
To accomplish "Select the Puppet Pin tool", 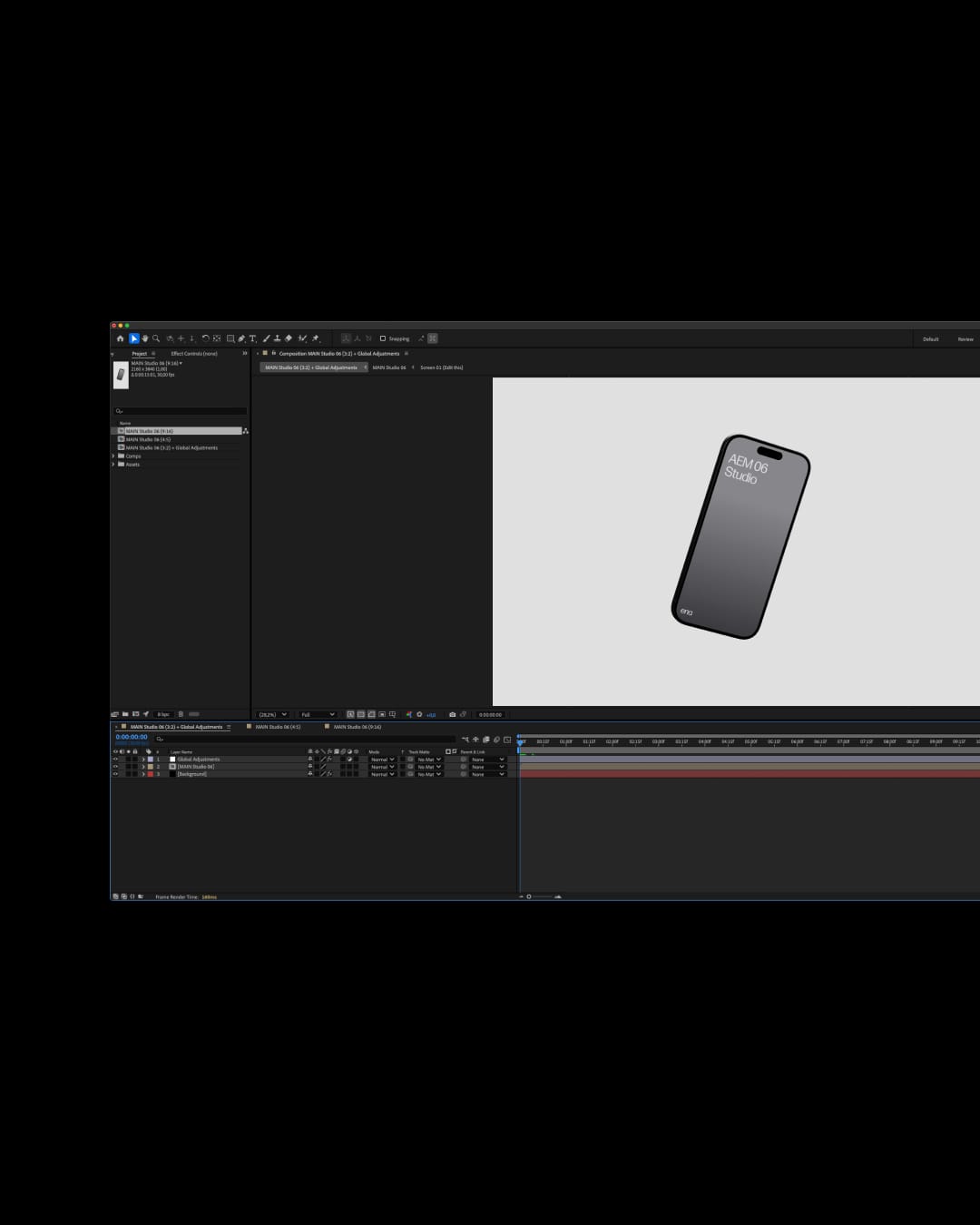I will (315, 338).
